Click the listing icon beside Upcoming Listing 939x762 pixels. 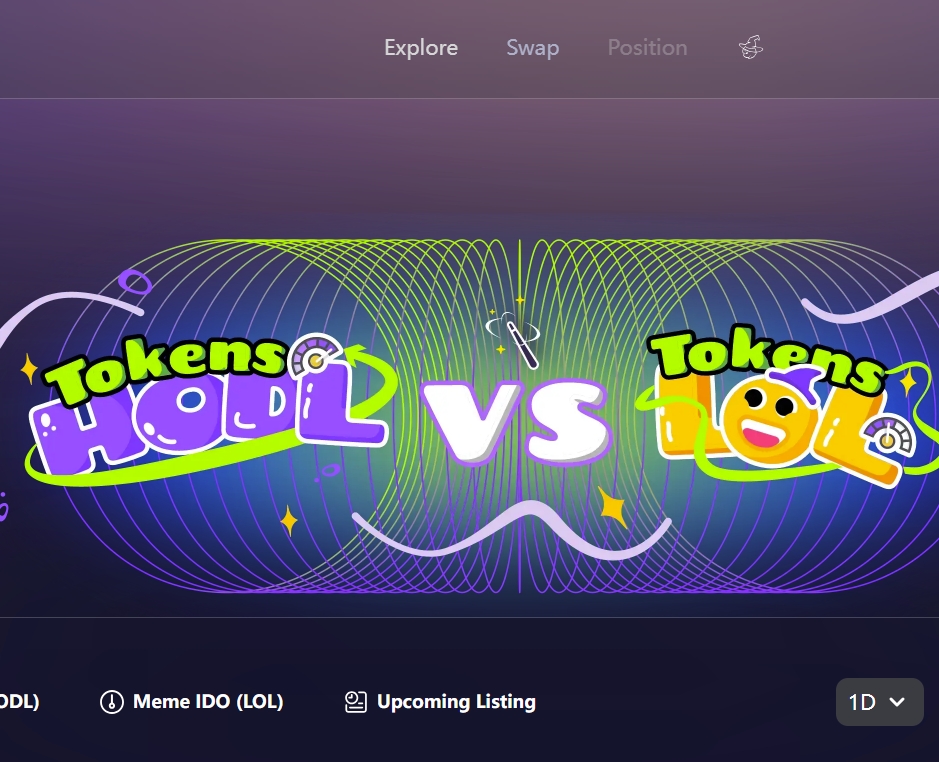(356, 701)
